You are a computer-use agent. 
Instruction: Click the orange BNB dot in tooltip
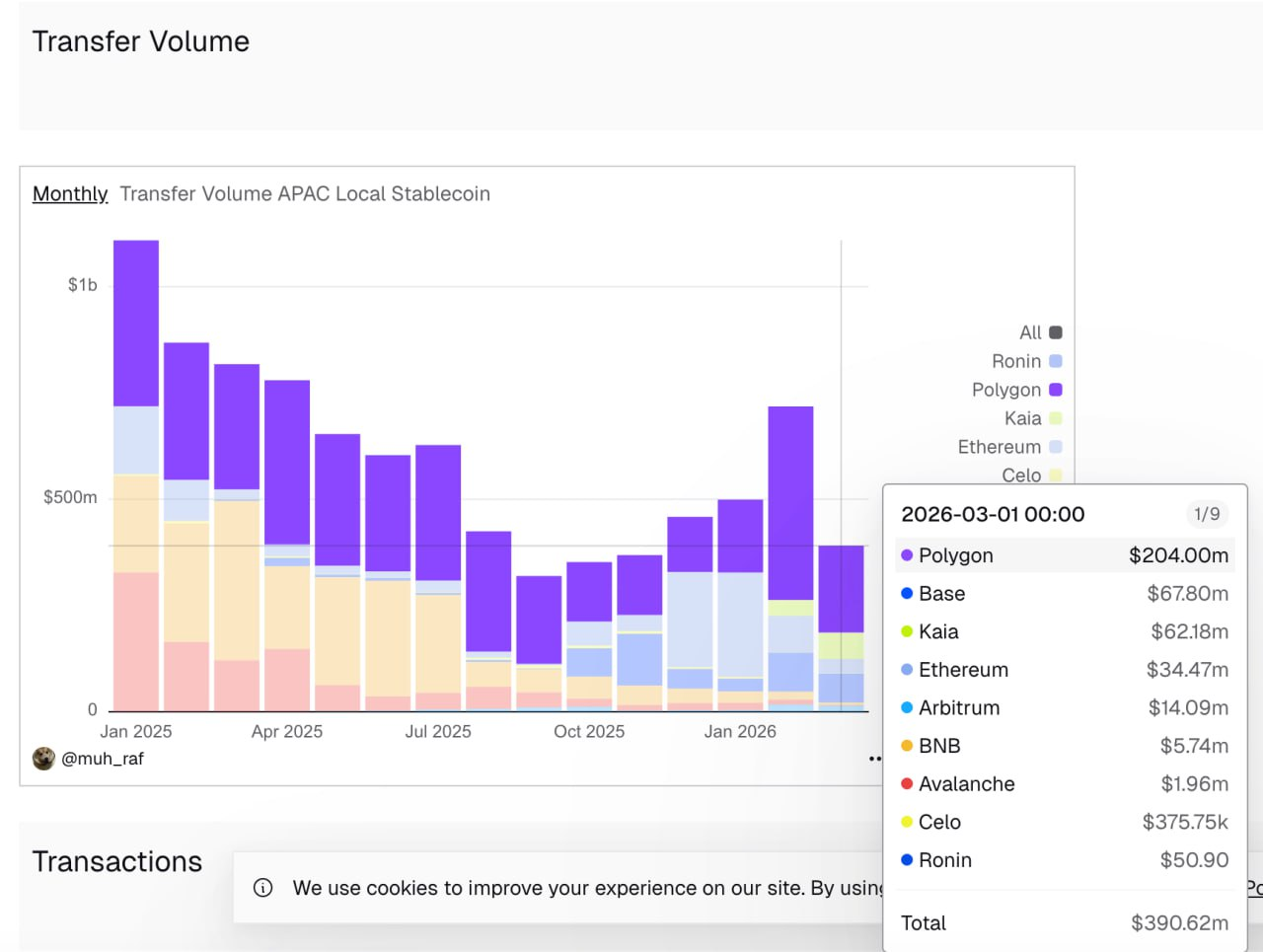[907, 746]
